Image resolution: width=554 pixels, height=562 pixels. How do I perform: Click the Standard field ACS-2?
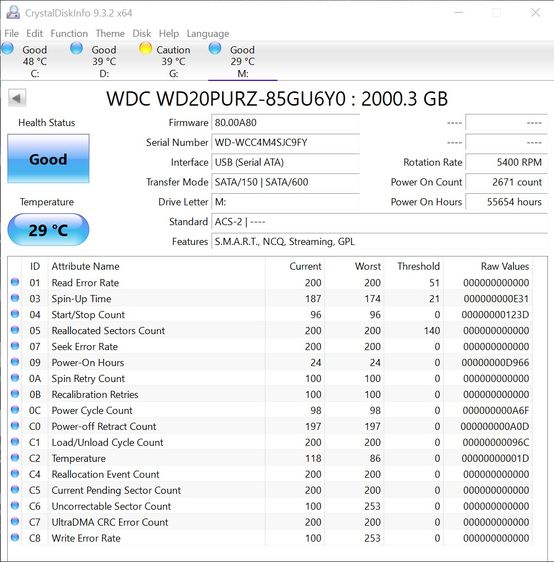[379, 222]
